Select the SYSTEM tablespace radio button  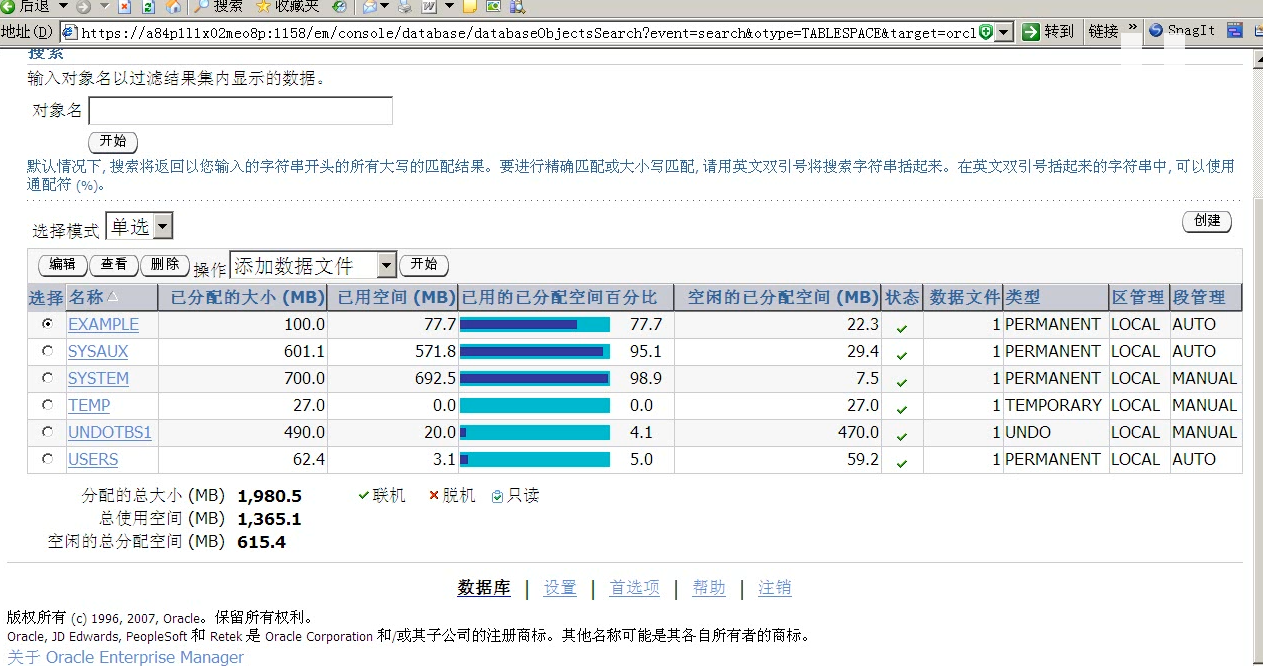click(47, 378)
